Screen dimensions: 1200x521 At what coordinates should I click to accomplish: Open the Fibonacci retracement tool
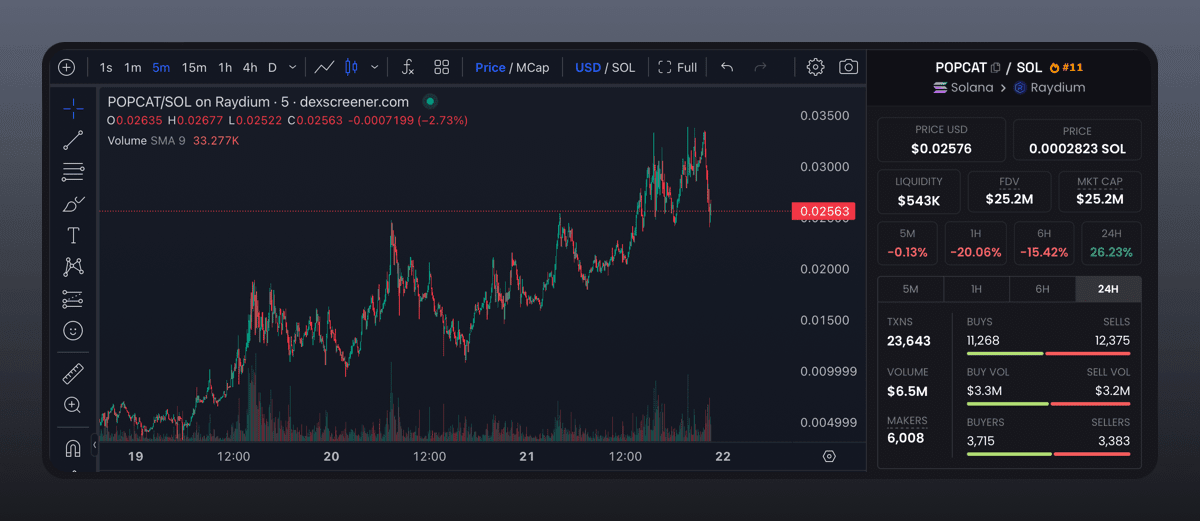(x=73, y=171)
